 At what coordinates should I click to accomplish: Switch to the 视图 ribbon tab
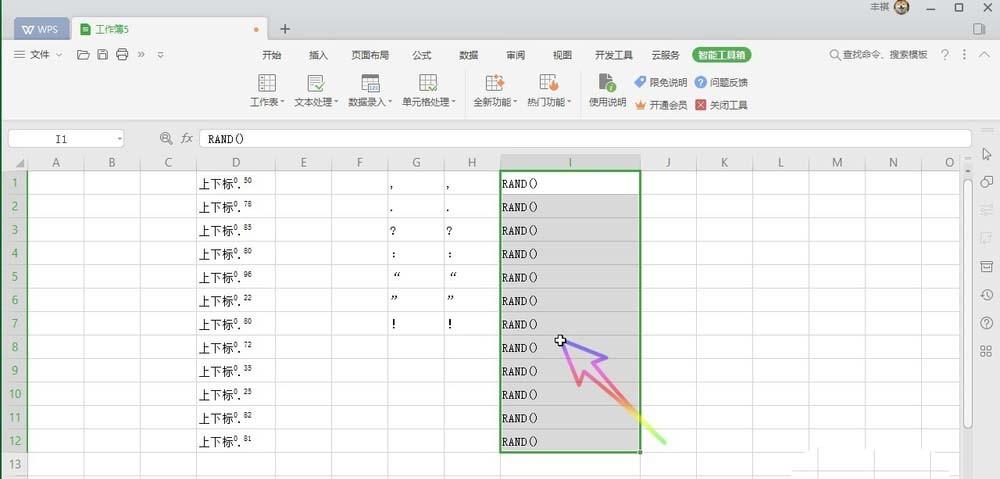562,55
